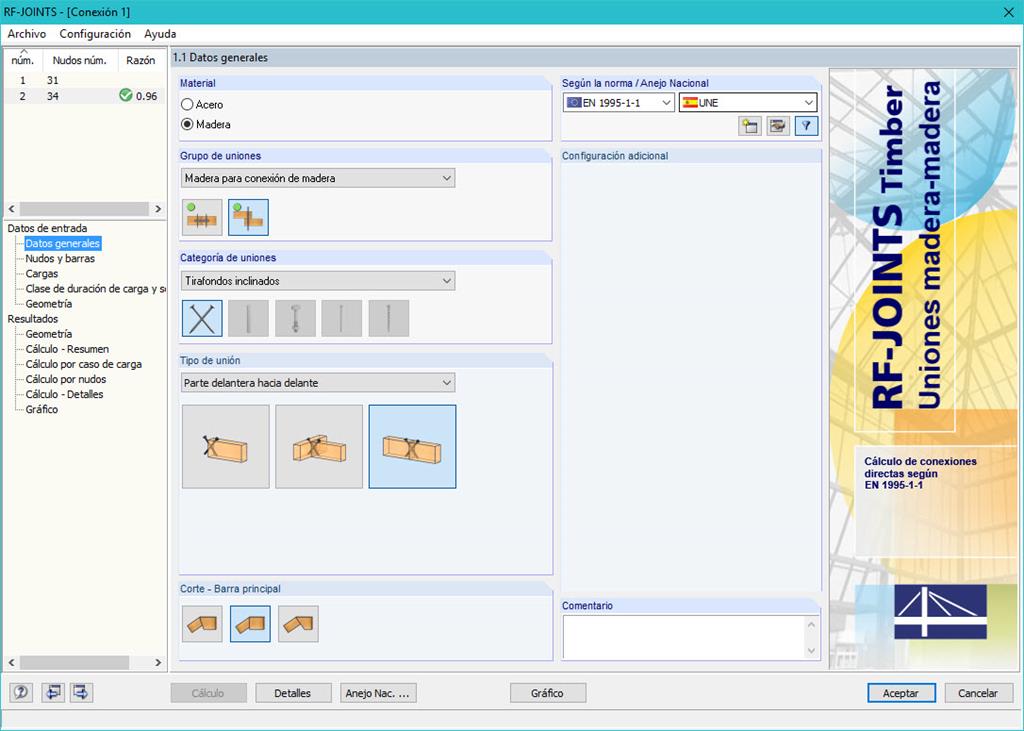Open Nudos y barras in navigator
The image size is (1024, 731).
pos(60,259)
